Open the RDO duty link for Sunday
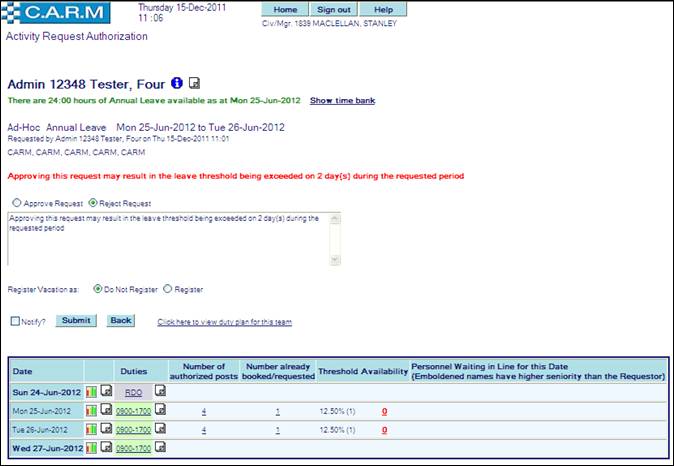Viewport: 674px width, 466px height. (133, 392)
